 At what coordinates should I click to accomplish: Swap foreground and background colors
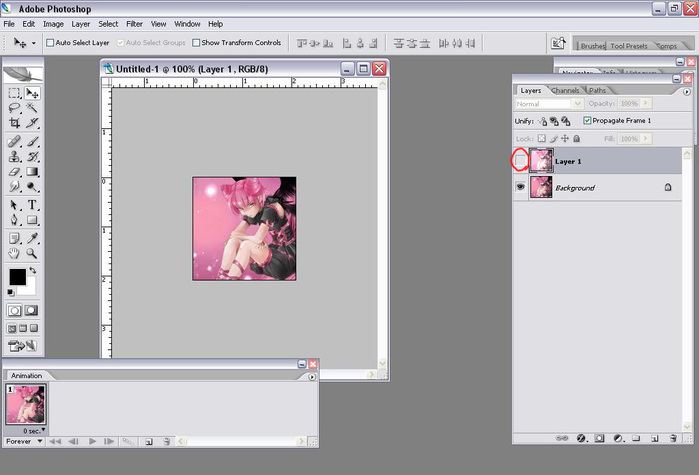pyautogui.click(x=33, y=270)
